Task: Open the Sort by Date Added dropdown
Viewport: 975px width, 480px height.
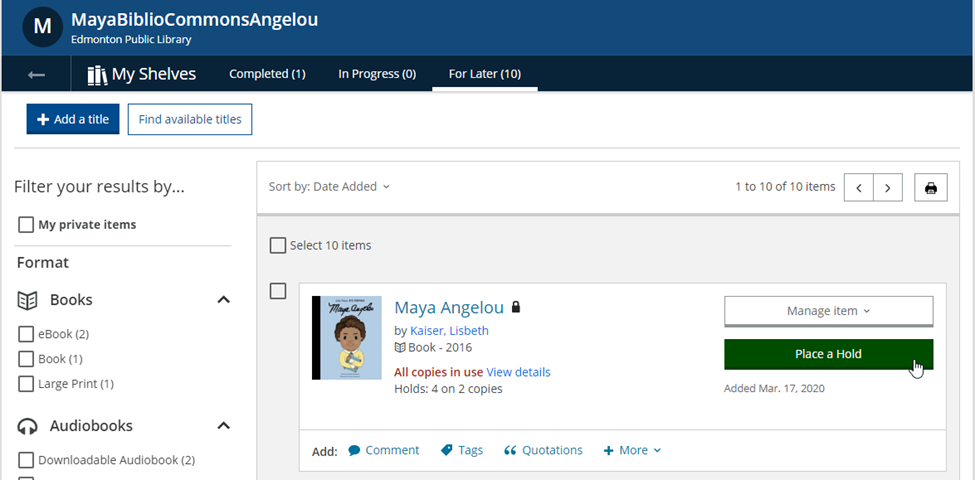Action: pos(329,187)
